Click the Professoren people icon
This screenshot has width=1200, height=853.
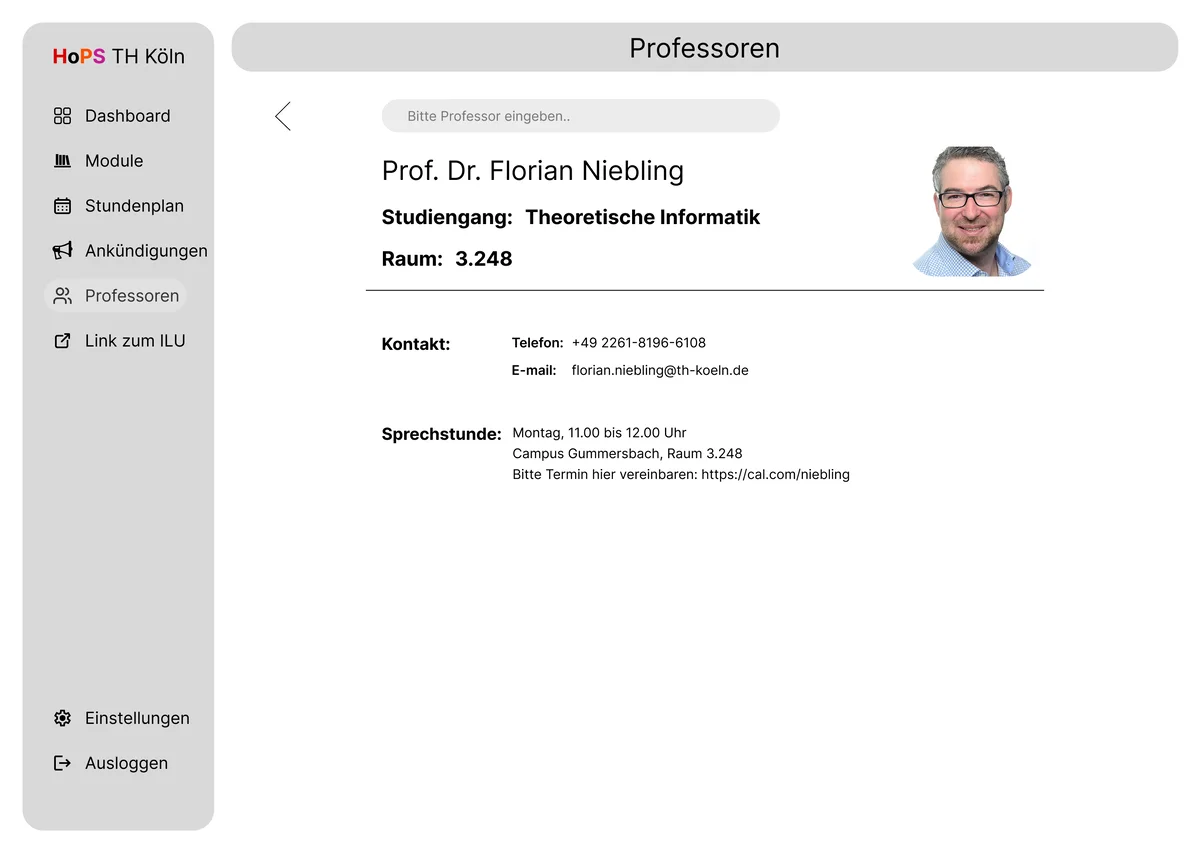(x=62, y=296)
